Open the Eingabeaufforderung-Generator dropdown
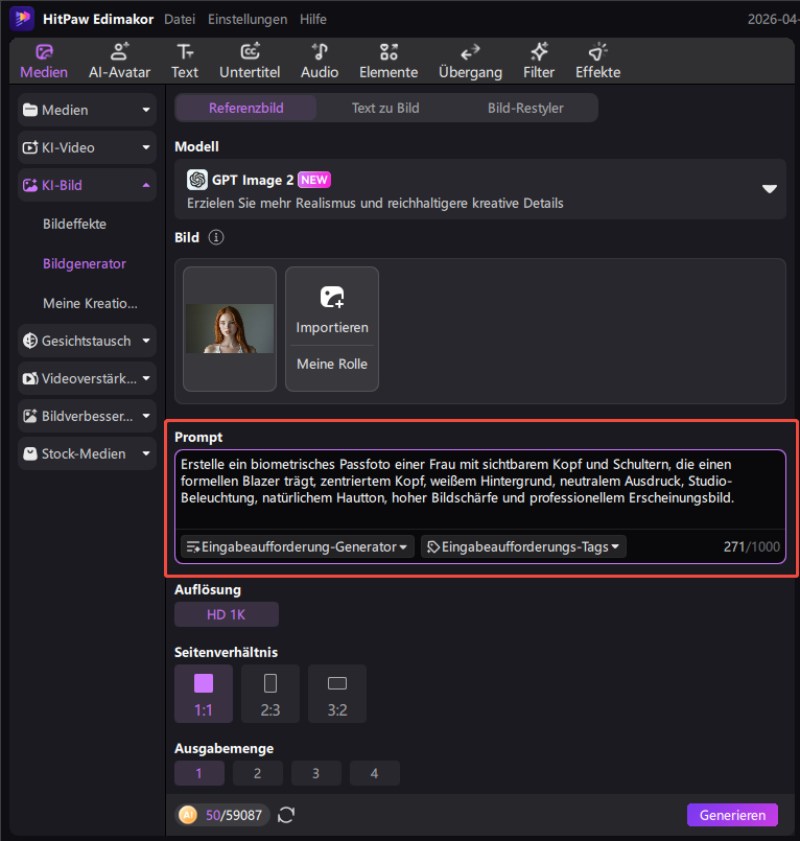Viewport: 800px width, 841px height. pos(297,547)
